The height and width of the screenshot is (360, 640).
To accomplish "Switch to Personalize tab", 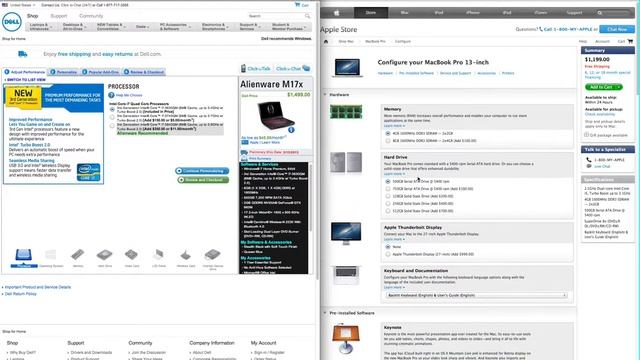I will (x=64, y=72).
